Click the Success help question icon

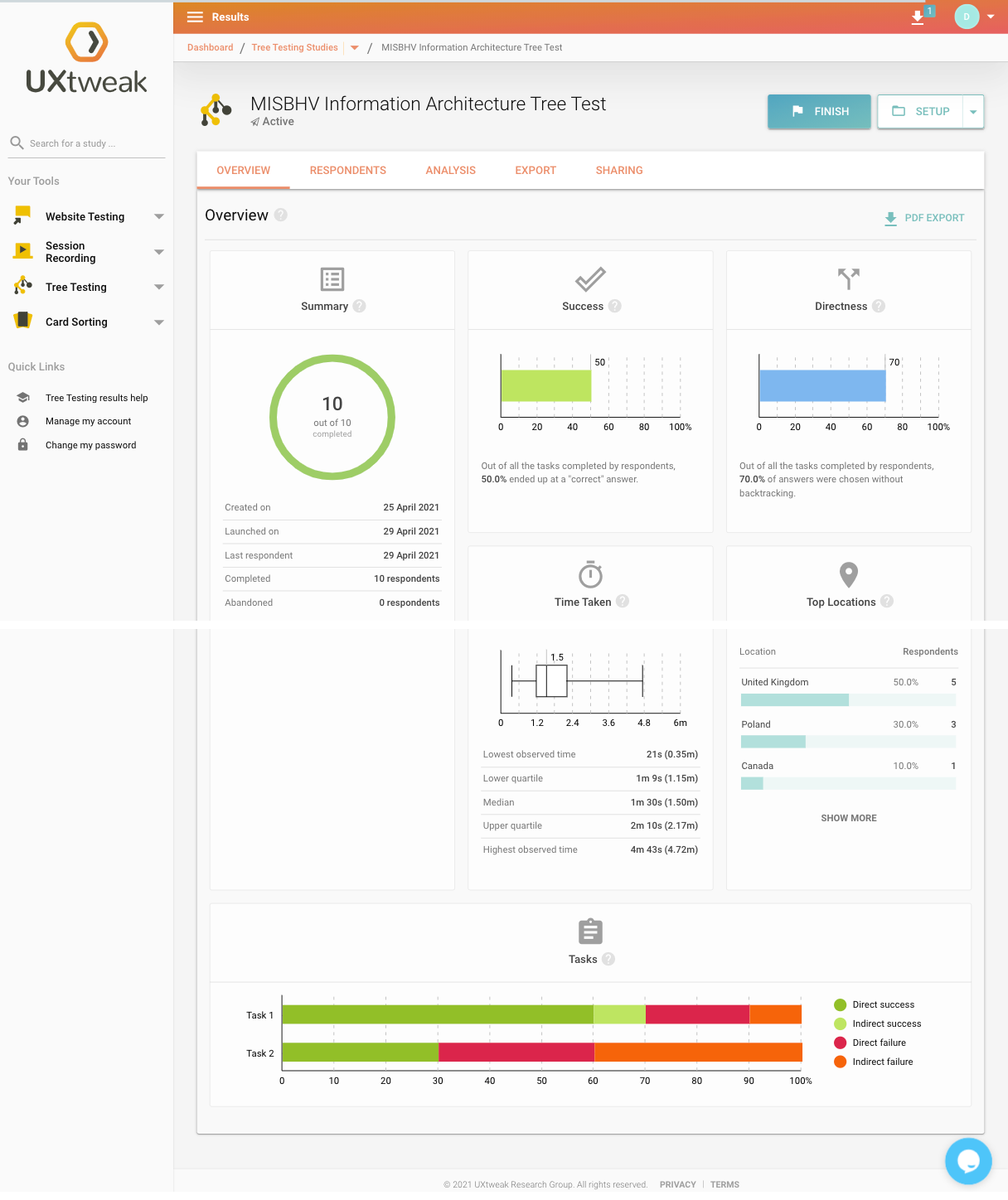(x=614, y=306)
